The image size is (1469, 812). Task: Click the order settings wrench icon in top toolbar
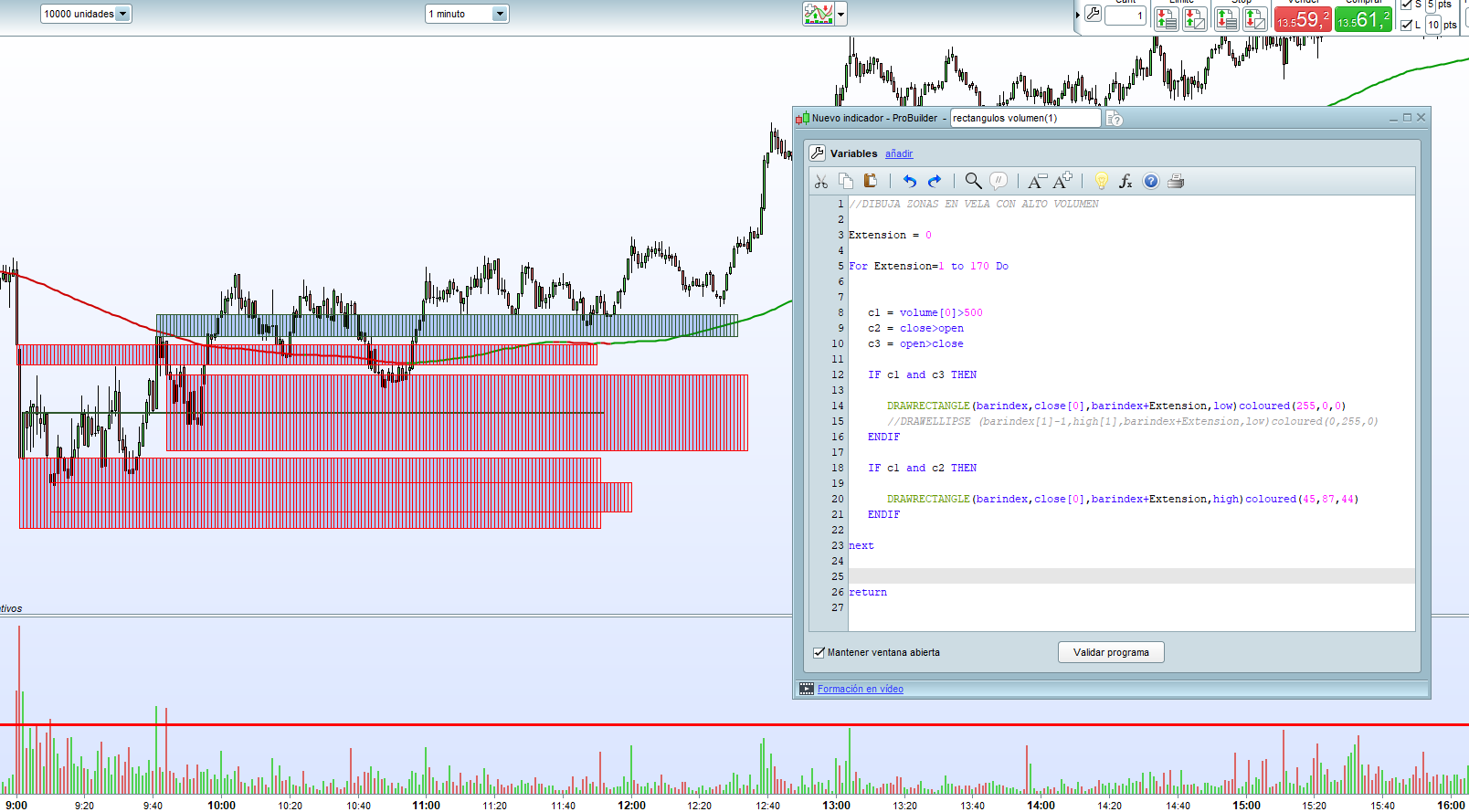click(x=1093, y=15)
